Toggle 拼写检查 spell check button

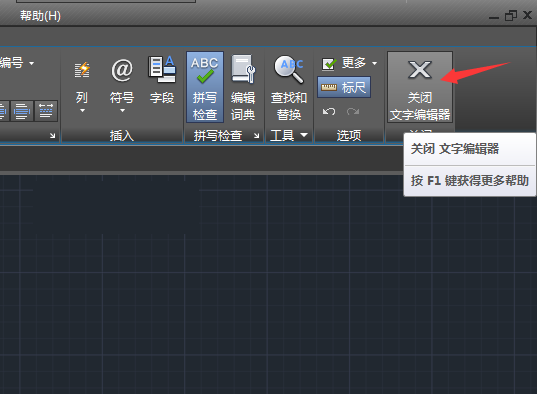[205, 87]
